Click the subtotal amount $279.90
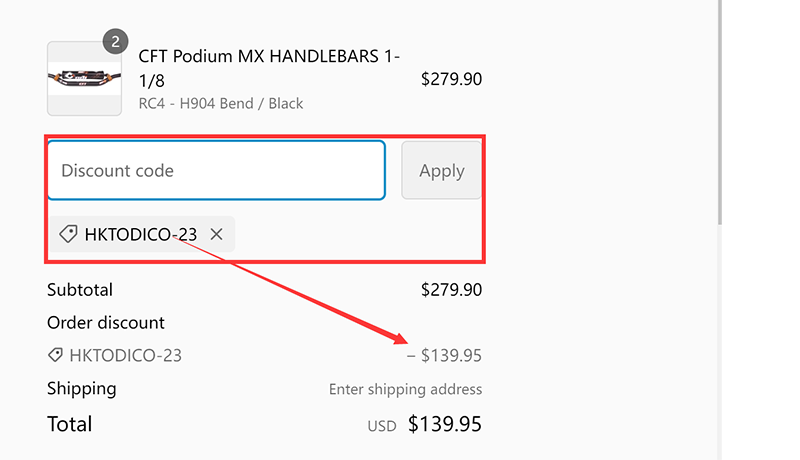 tap(451, 290)
